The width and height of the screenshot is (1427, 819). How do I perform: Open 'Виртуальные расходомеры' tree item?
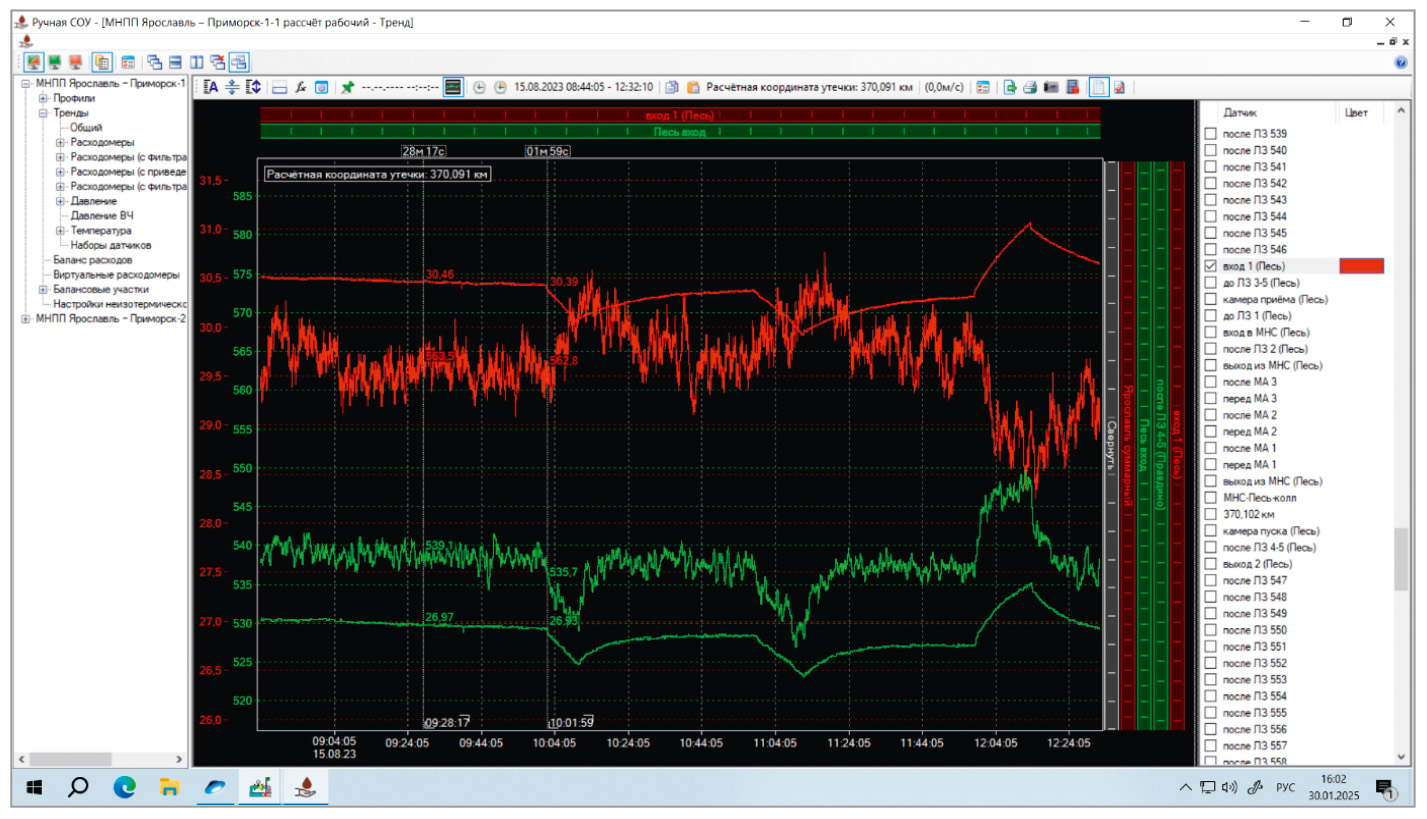[x=116, y=275]
